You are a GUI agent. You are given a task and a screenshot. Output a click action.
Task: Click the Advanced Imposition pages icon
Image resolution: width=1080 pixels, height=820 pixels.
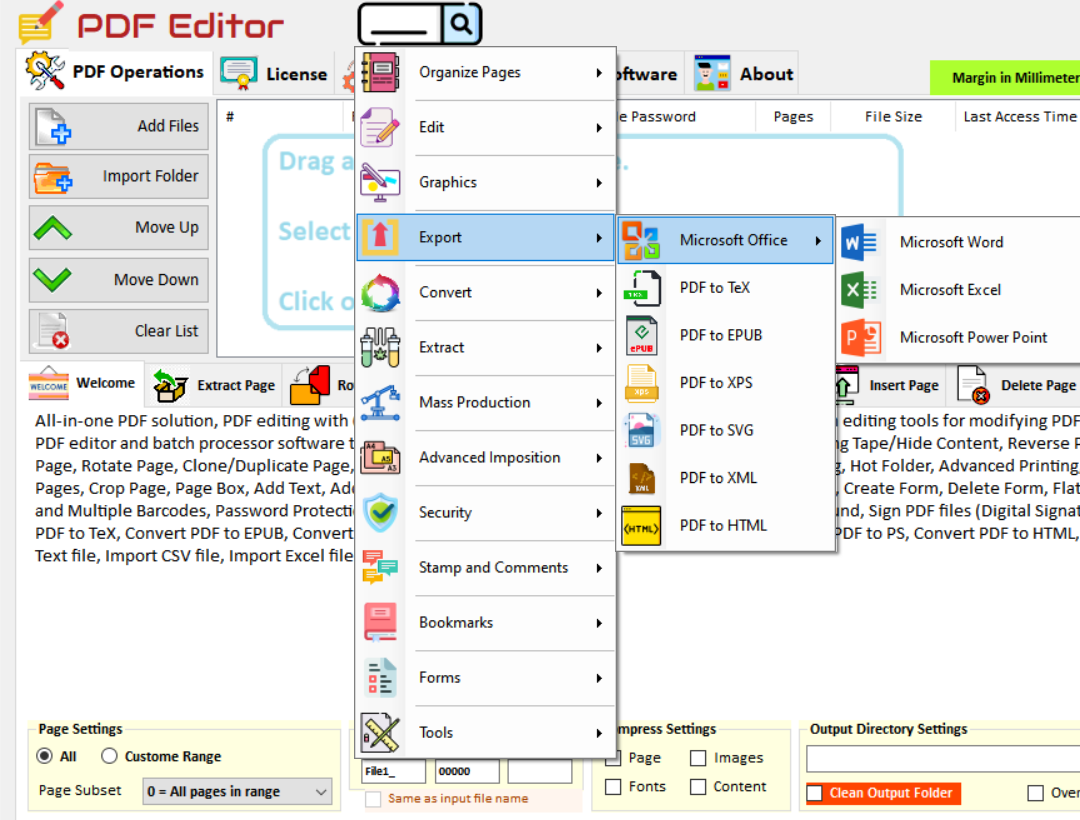click(x=380, y=458)
